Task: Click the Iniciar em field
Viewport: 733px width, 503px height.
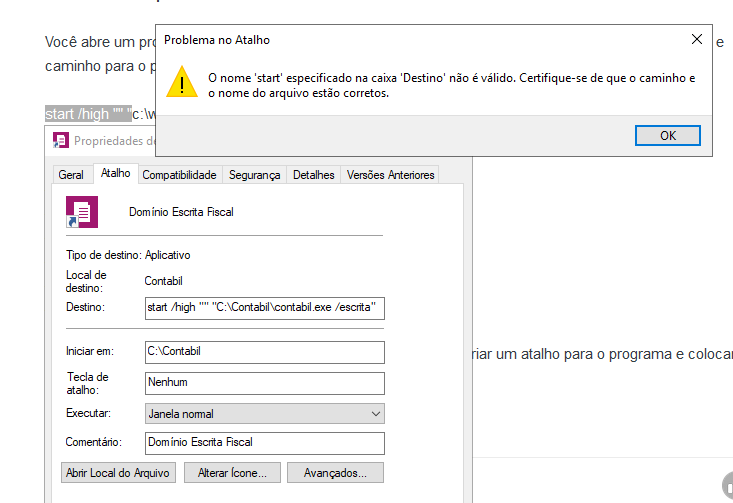Action: coord(265,352)
